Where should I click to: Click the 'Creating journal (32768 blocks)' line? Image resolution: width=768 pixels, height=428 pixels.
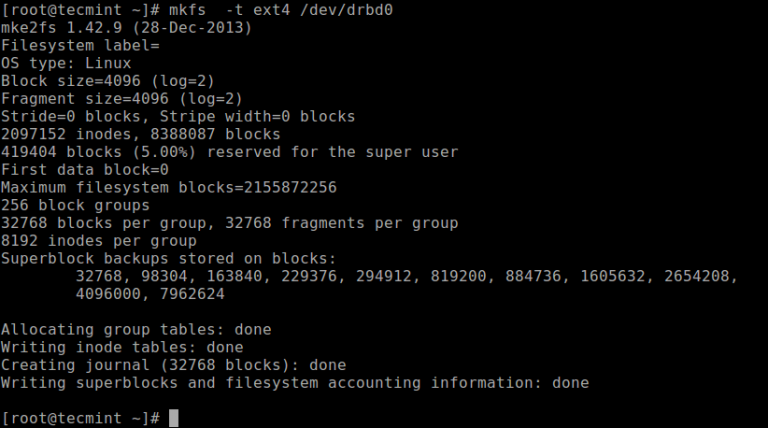pyautogui.click(x=173, y=365)
